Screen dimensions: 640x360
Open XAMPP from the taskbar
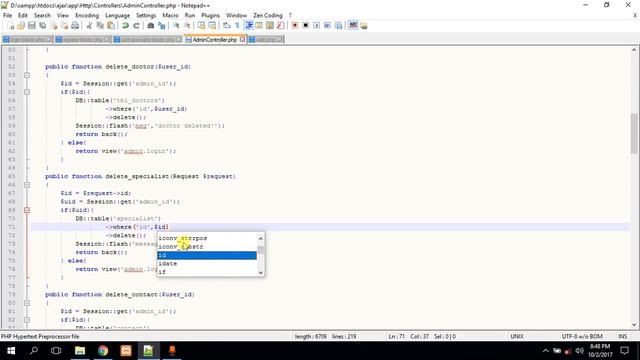click(x=126, y=351)
